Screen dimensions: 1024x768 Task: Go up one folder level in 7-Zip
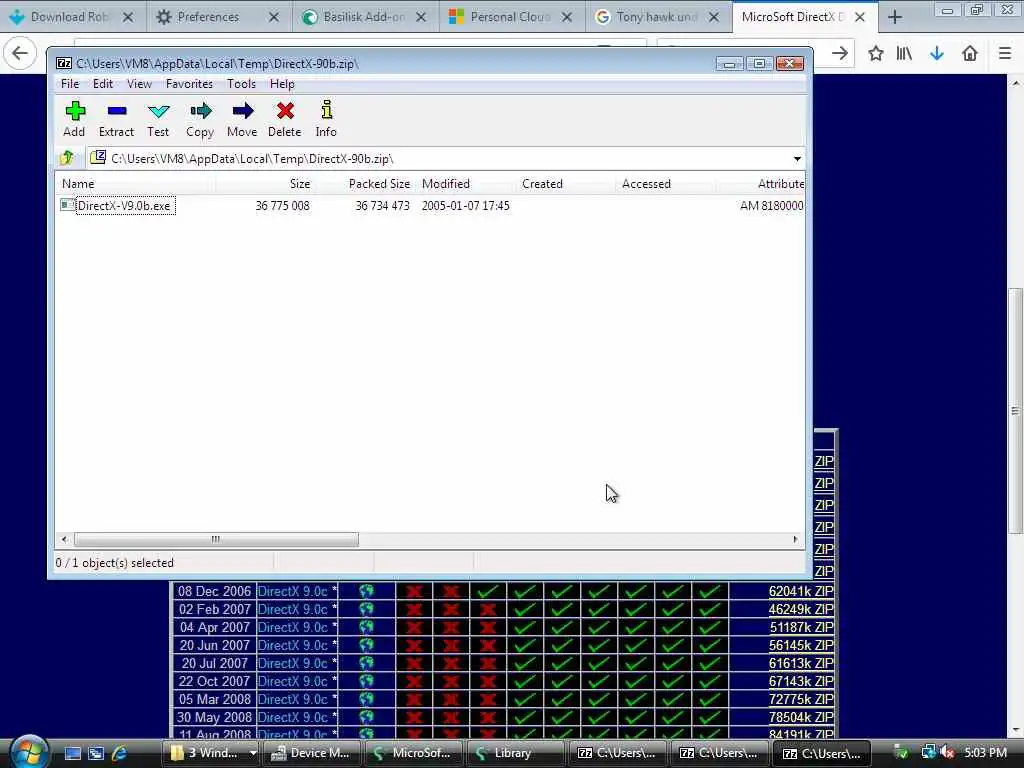(67, 158)
